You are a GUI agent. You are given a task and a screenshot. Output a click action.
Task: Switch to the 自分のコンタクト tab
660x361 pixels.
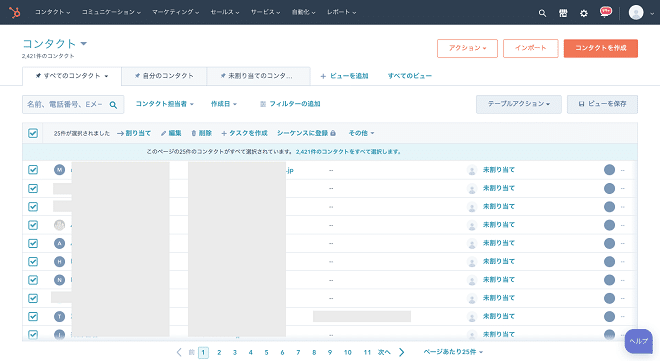point(164,76)
